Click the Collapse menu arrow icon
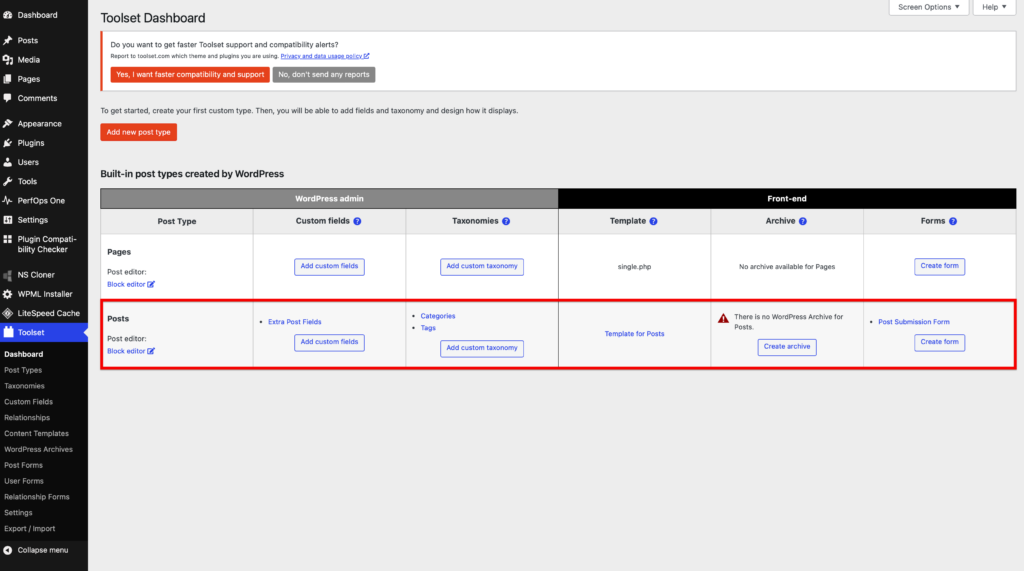This screenshot has height=571, width=1024. (8, 550)
